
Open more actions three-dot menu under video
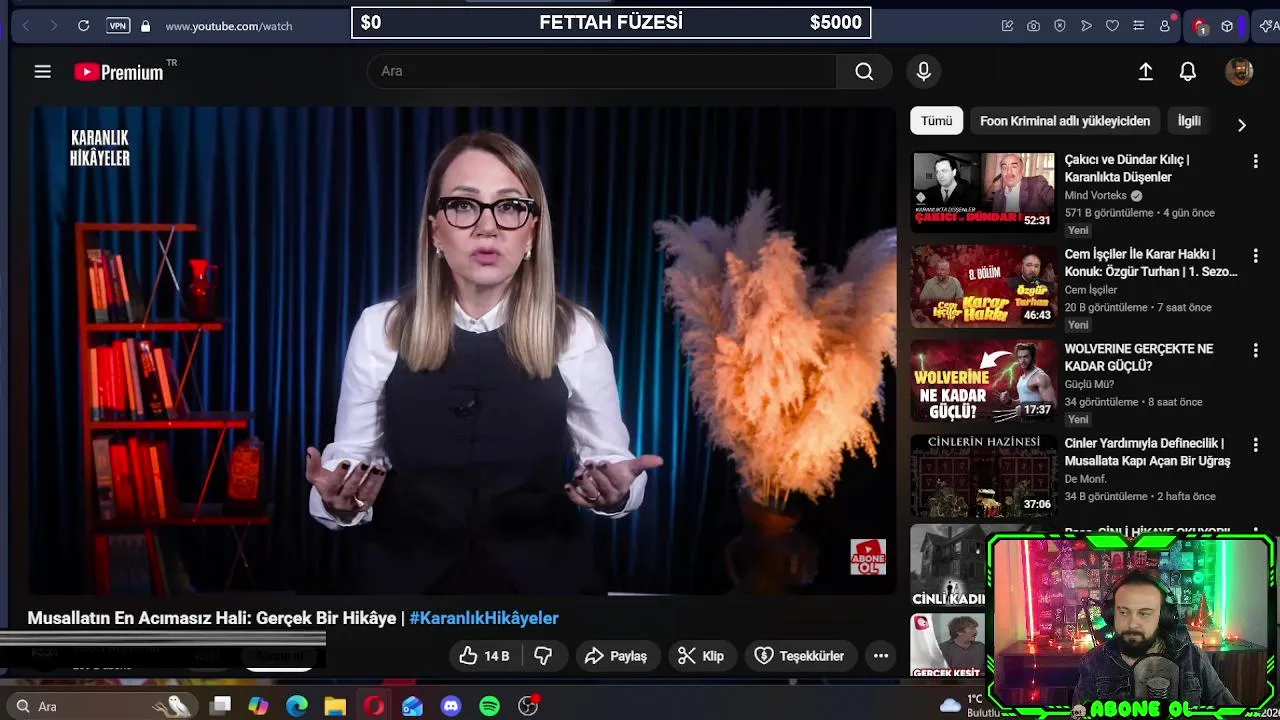coord(881,656)
